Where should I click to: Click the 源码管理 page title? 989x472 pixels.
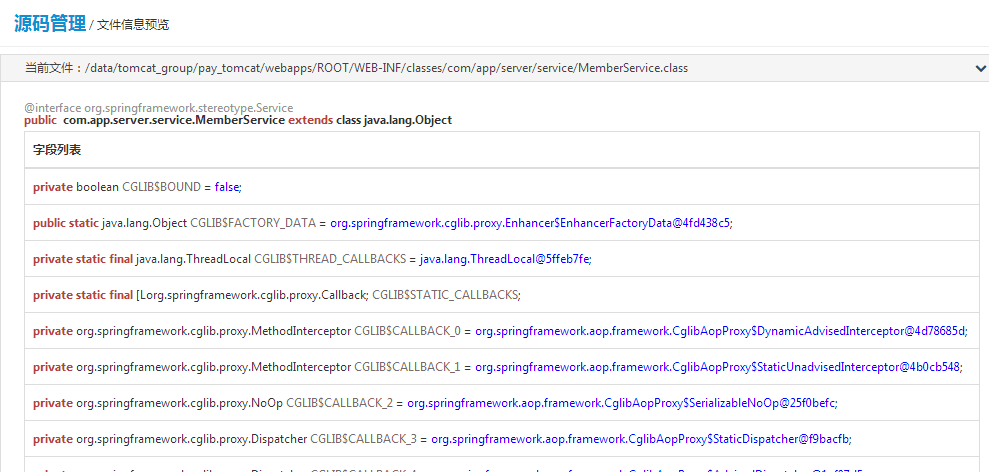coord(49,23)
